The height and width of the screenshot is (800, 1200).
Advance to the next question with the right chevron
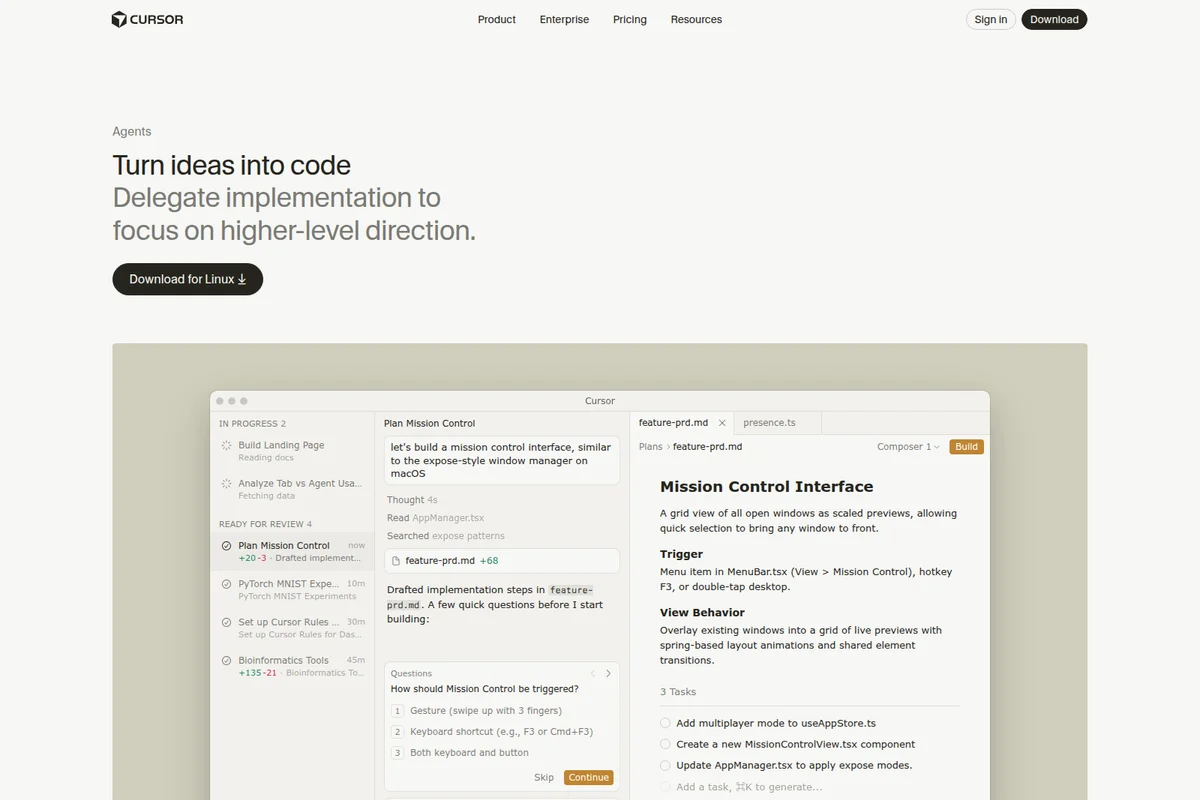click(608, 673)
